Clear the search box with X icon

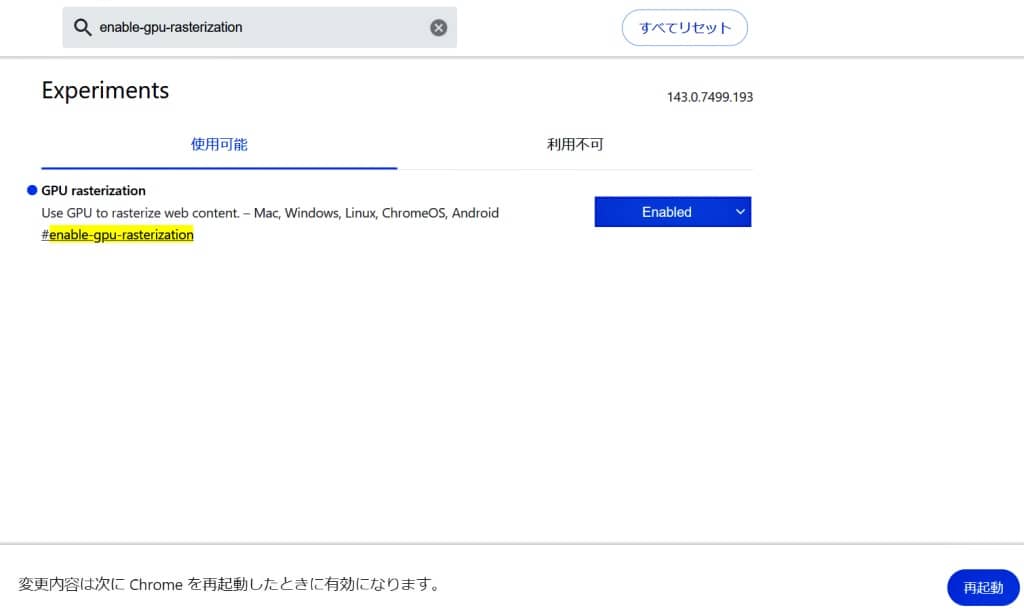[438, 28]
